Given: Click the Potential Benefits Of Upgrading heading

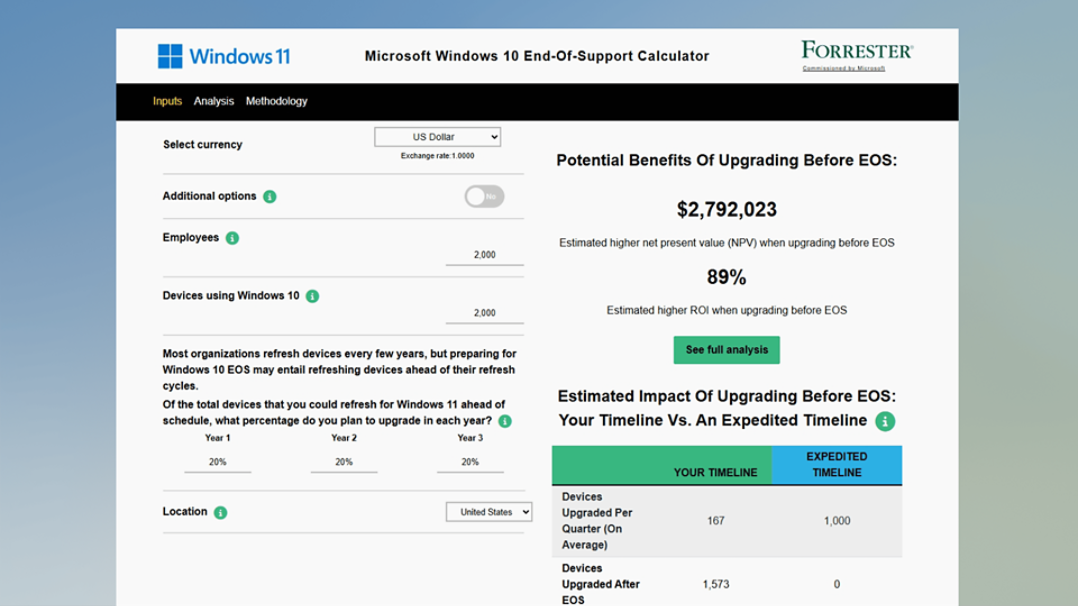Looking at the screenshot, I should click(x=727, y=160).
